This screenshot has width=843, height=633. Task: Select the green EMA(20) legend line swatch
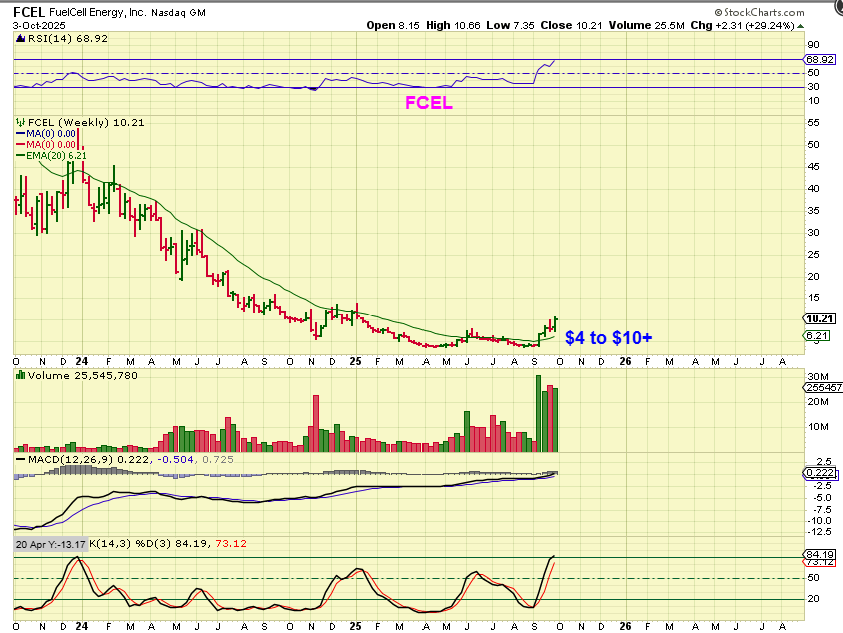20,155
